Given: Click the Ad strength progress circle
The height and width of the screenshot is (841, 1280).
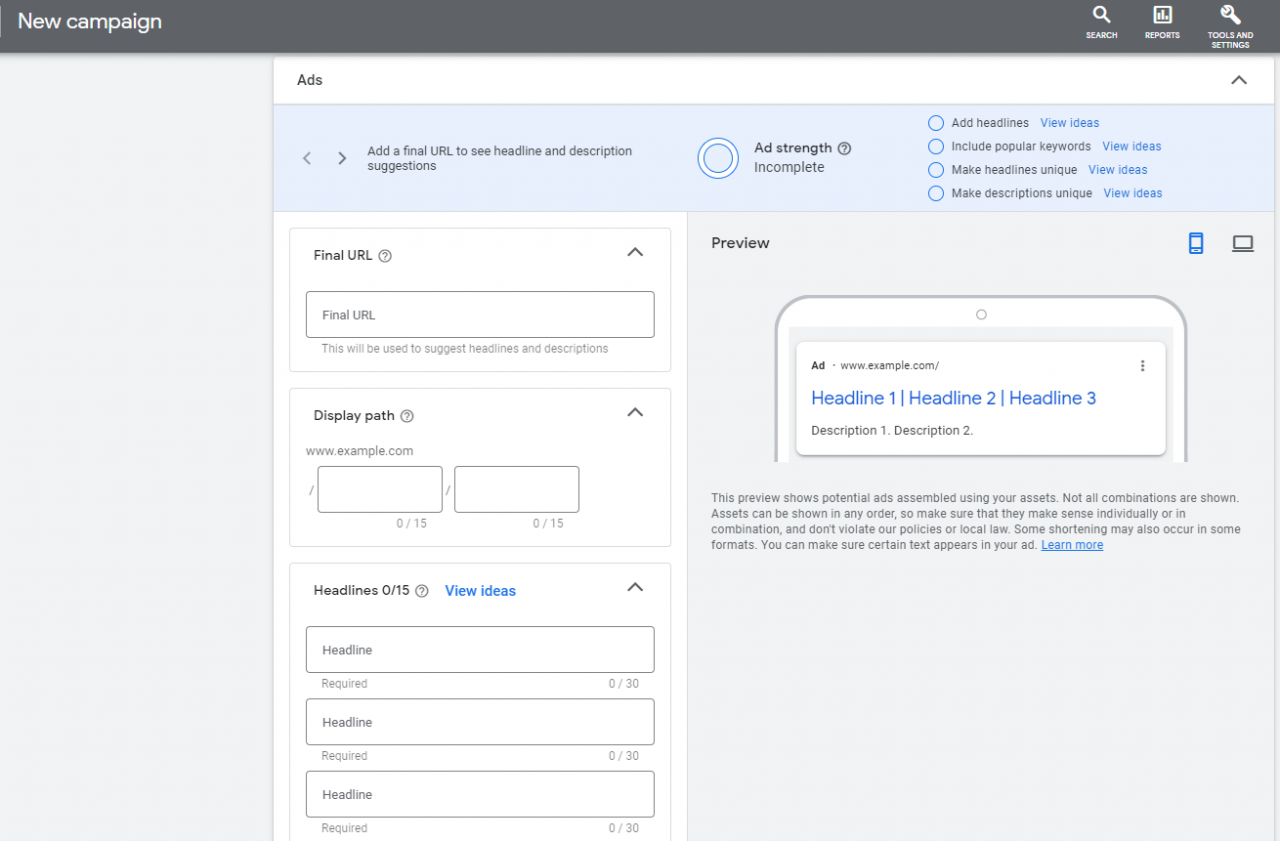Looking at the screenshot, I should 718,158.
